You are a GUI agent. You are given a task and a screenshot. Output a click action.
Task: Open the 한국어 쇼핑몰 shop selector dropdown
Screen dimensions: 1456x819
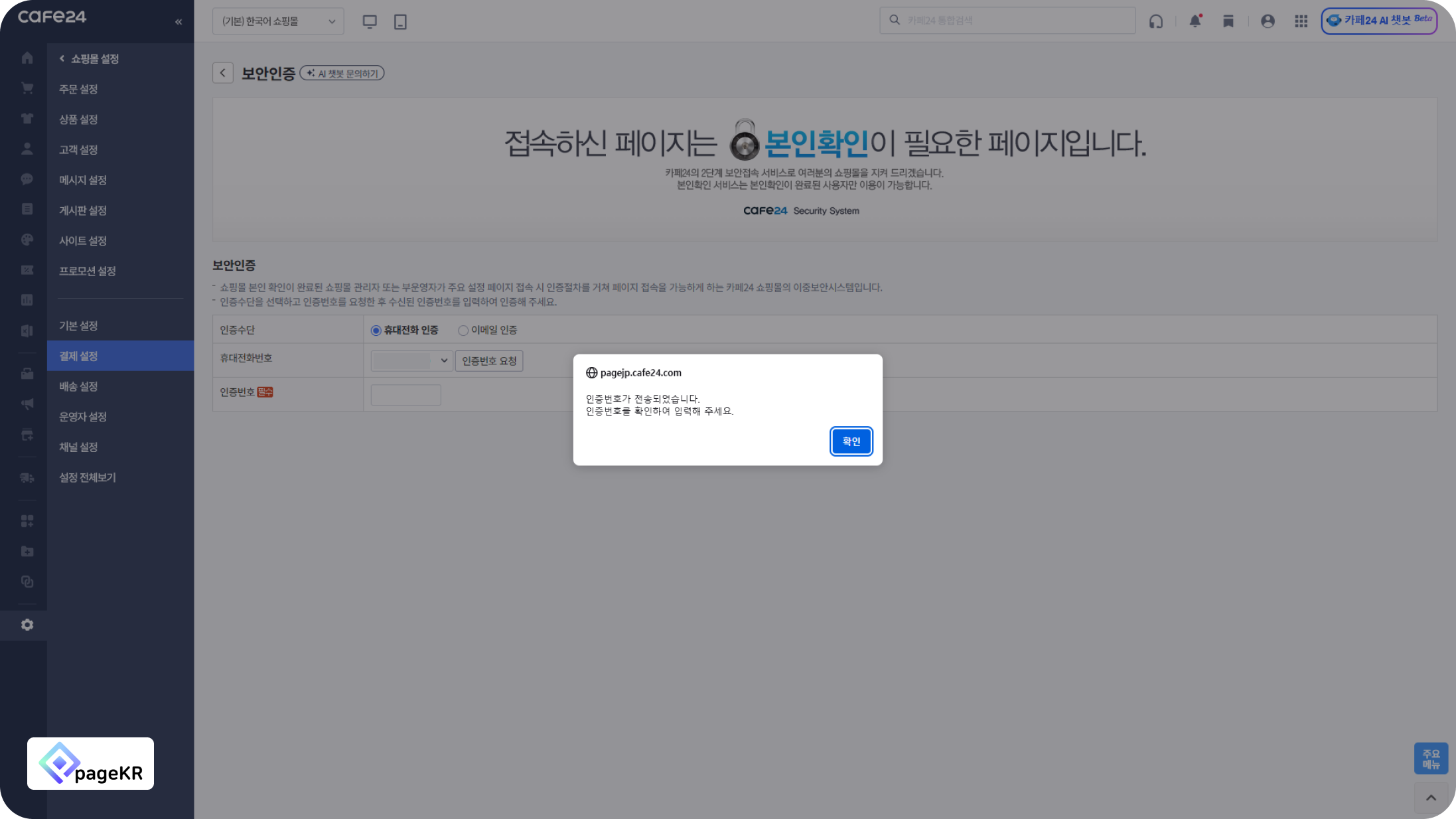tap(278, 21)
